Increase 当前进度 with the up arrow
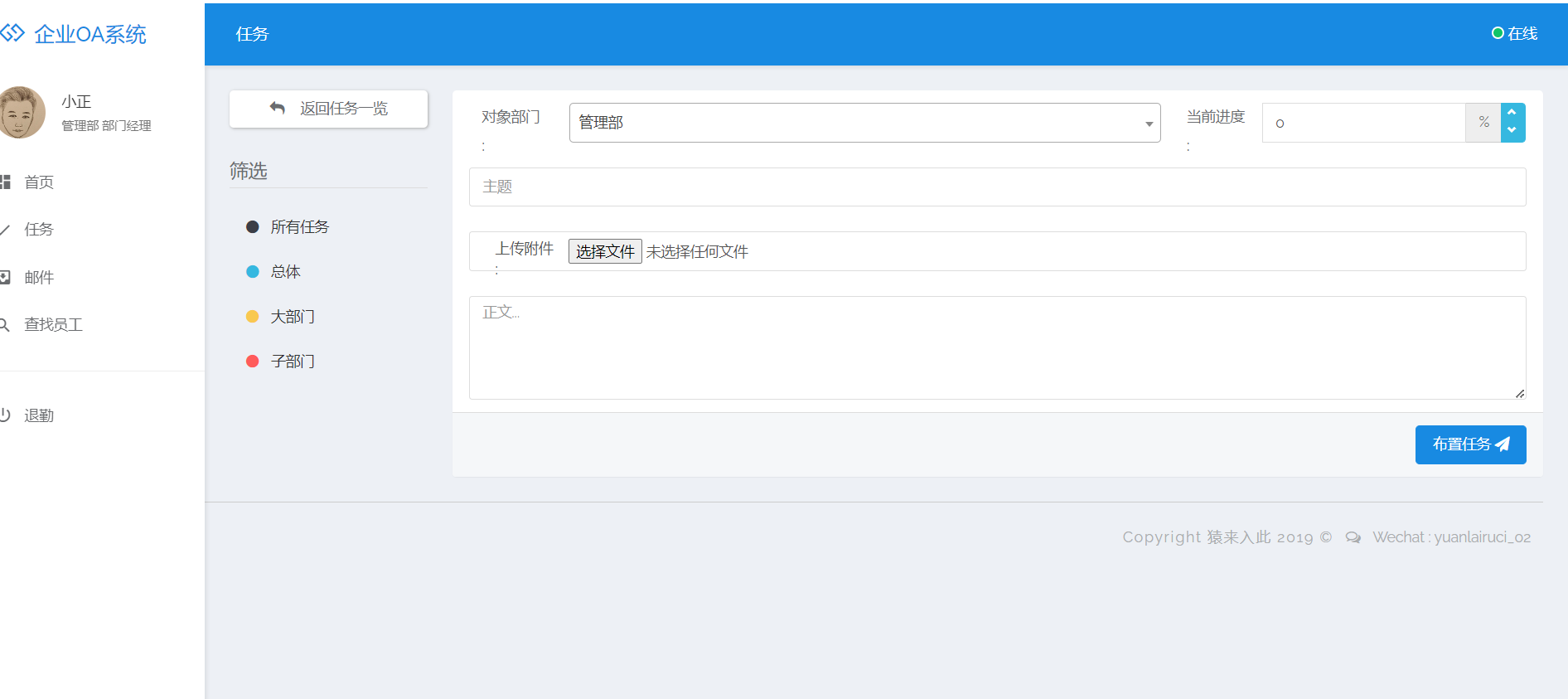This screenshot has width=1568, height=699. click(x=1512, y=113)
